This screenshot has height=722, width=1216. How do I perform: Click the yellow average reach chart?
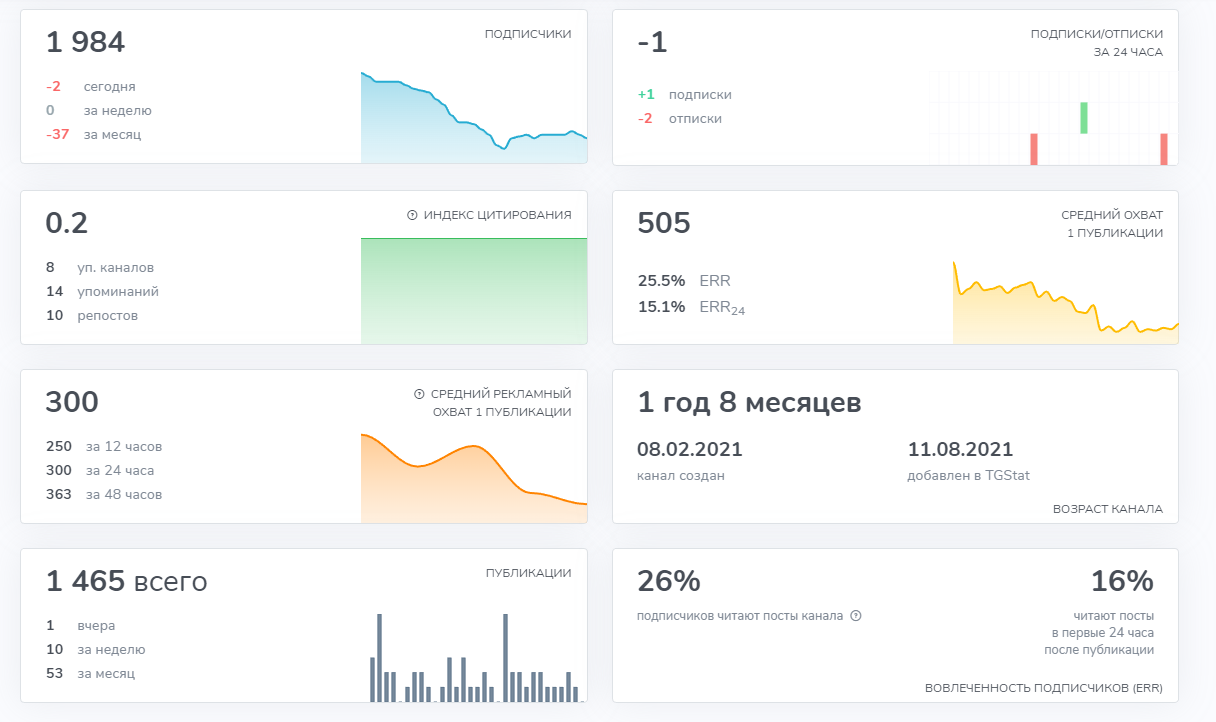click(1066, 303)
